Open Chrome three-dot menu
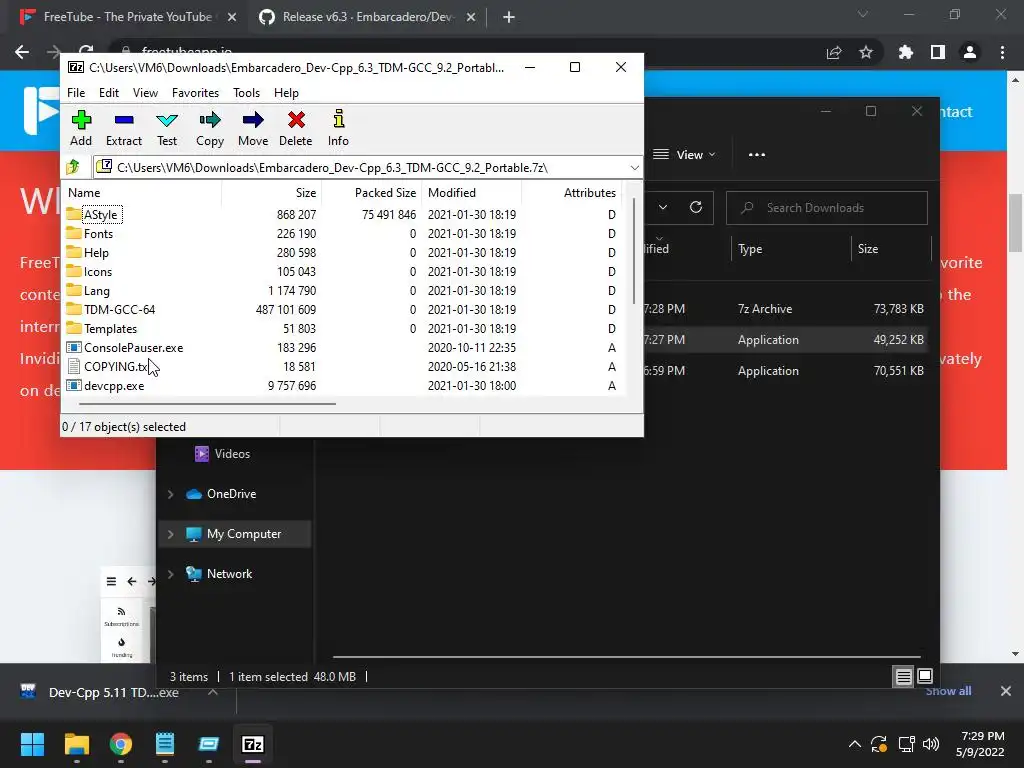The image size is (1024, 768). point(1002,52)
